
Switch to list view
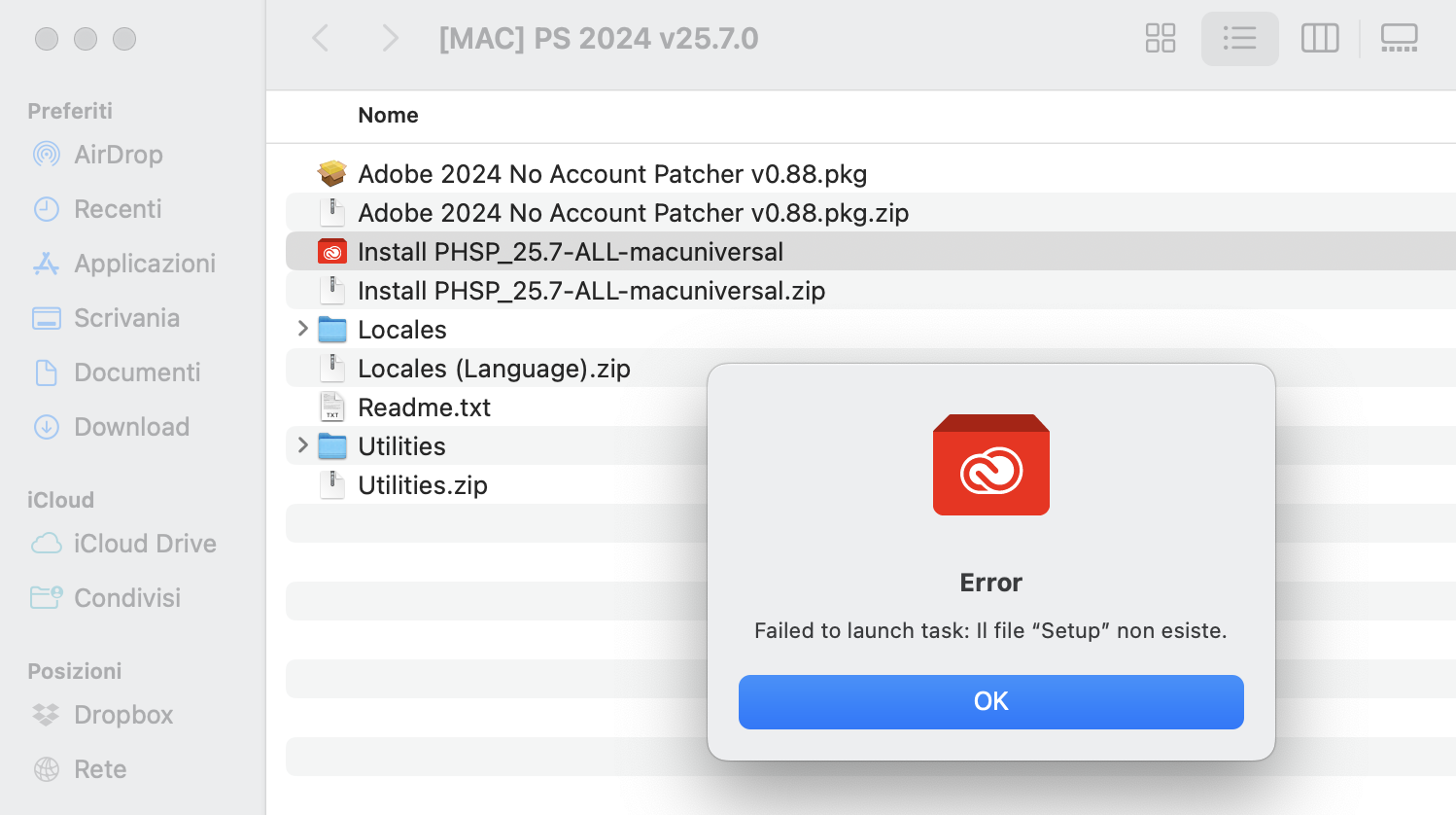coord(1239,39)
